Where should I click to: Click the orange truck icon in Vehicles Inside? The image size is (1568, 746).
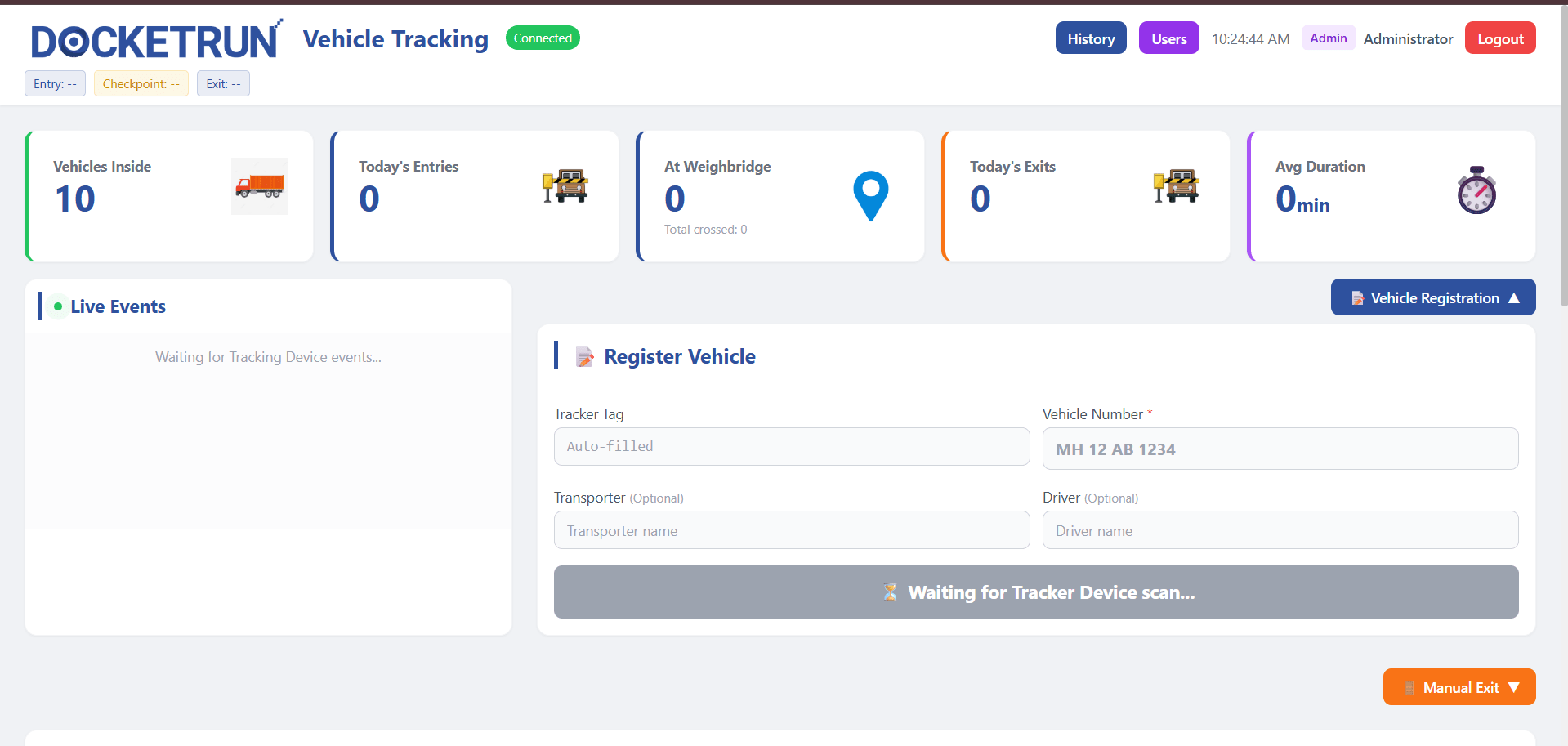pos(259,186)
